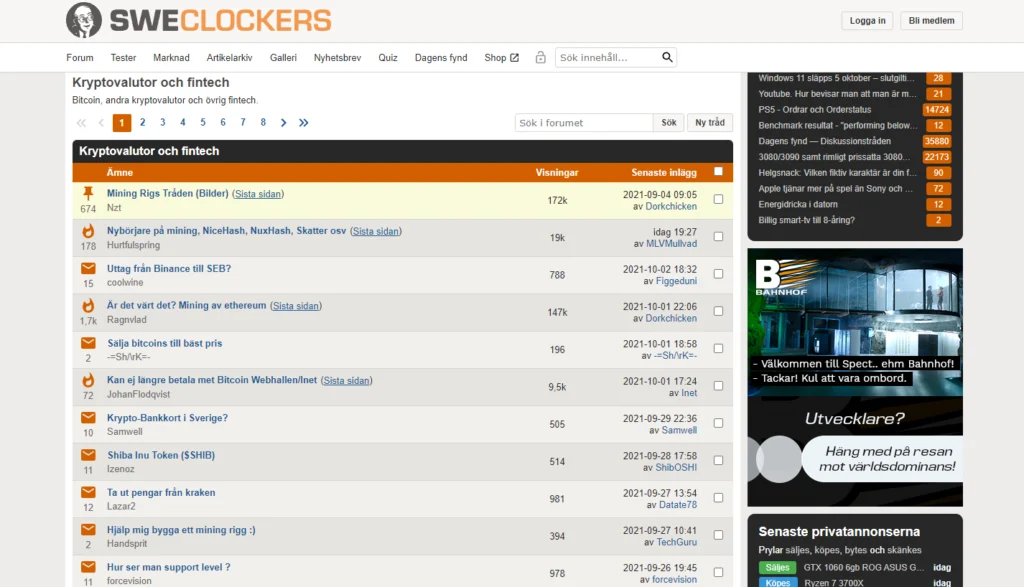Click envelope icon for Ta ut pengar från kraken
1024x587 pixels.
click(x=88, y=492)
